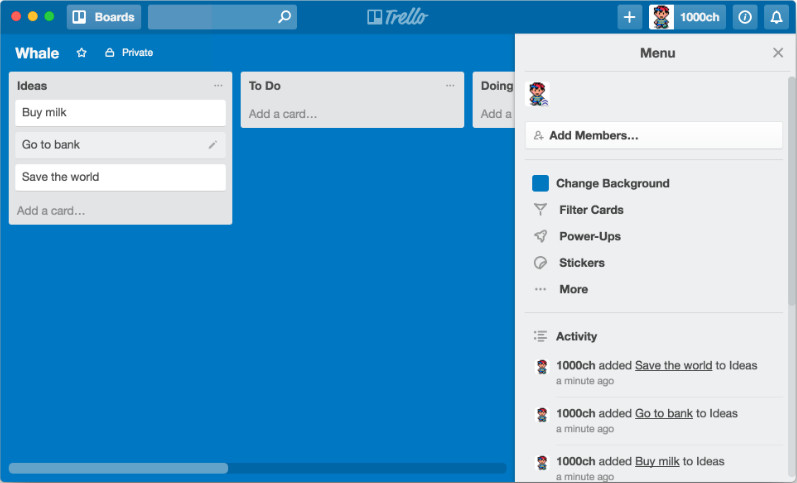
Task: Click the Activity list icon
Action: (540, 336)
